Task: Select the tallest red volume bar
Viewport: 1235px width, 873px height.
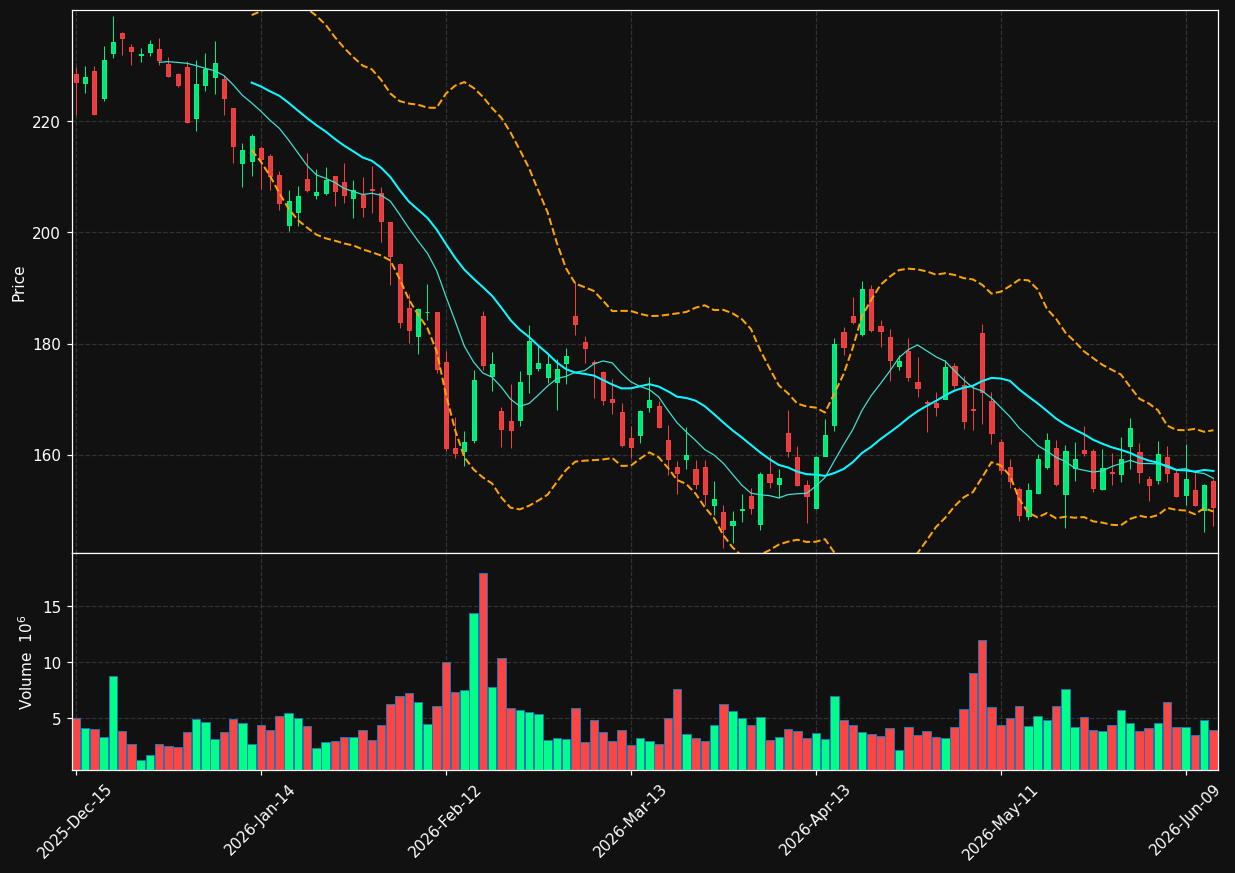Action: click(483, 672)
